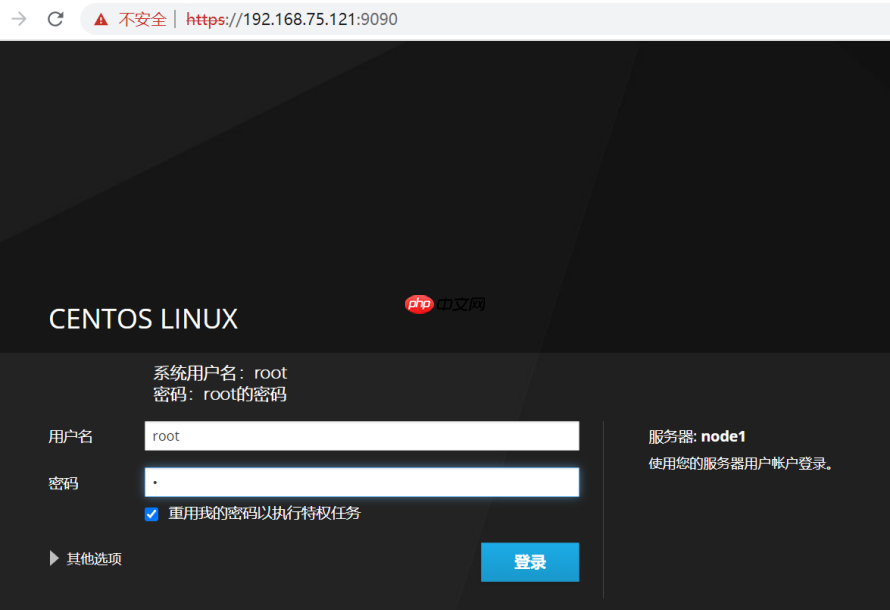Click the CENTOS LINUX branding heading
890x610 pixels.
coord(143,319)
